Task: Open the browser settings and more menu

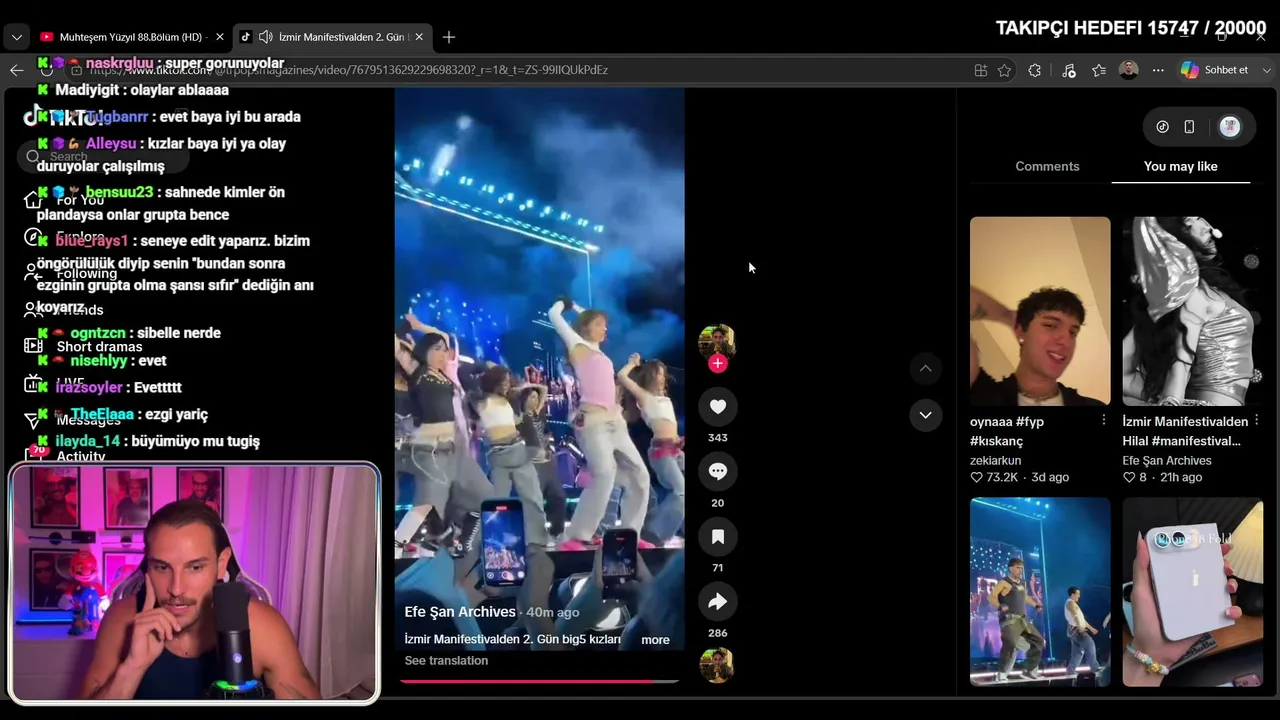Action: click(x=1158, y=70)
